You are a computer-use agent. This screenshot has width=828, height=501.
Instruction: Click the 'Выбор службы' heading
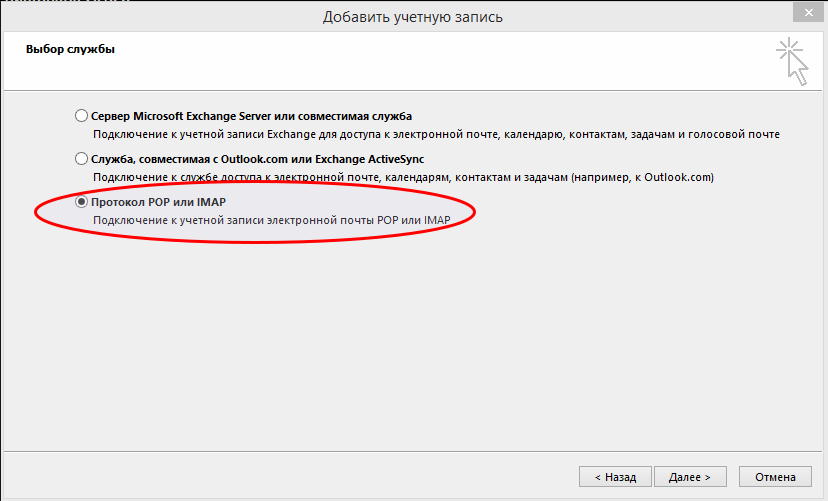point(63,49)
